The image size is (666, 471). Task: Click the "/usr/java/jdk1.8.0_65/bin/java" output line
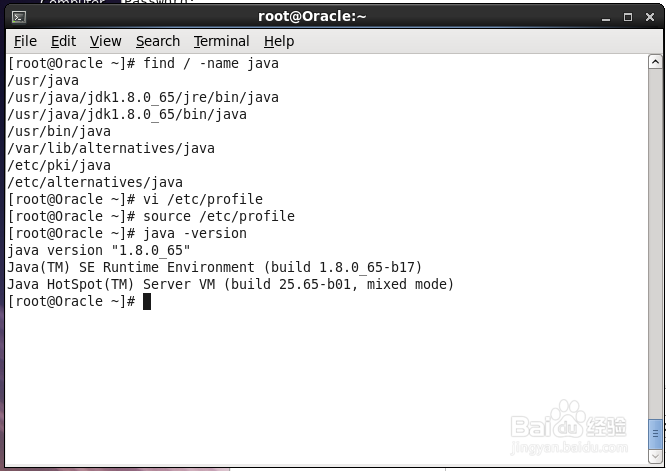(127, 114)
